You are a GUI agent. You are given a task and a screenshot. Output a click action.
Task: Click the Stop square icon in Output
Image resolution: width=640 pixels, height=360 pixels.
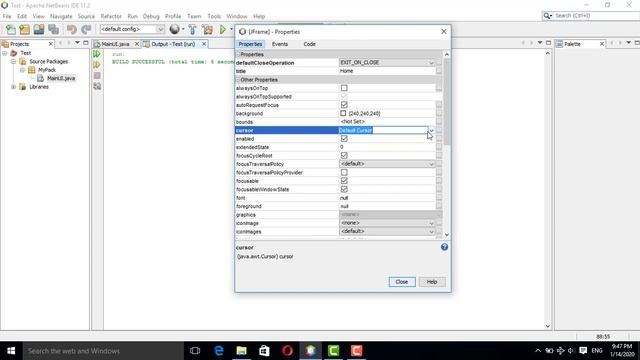point(97,76)
